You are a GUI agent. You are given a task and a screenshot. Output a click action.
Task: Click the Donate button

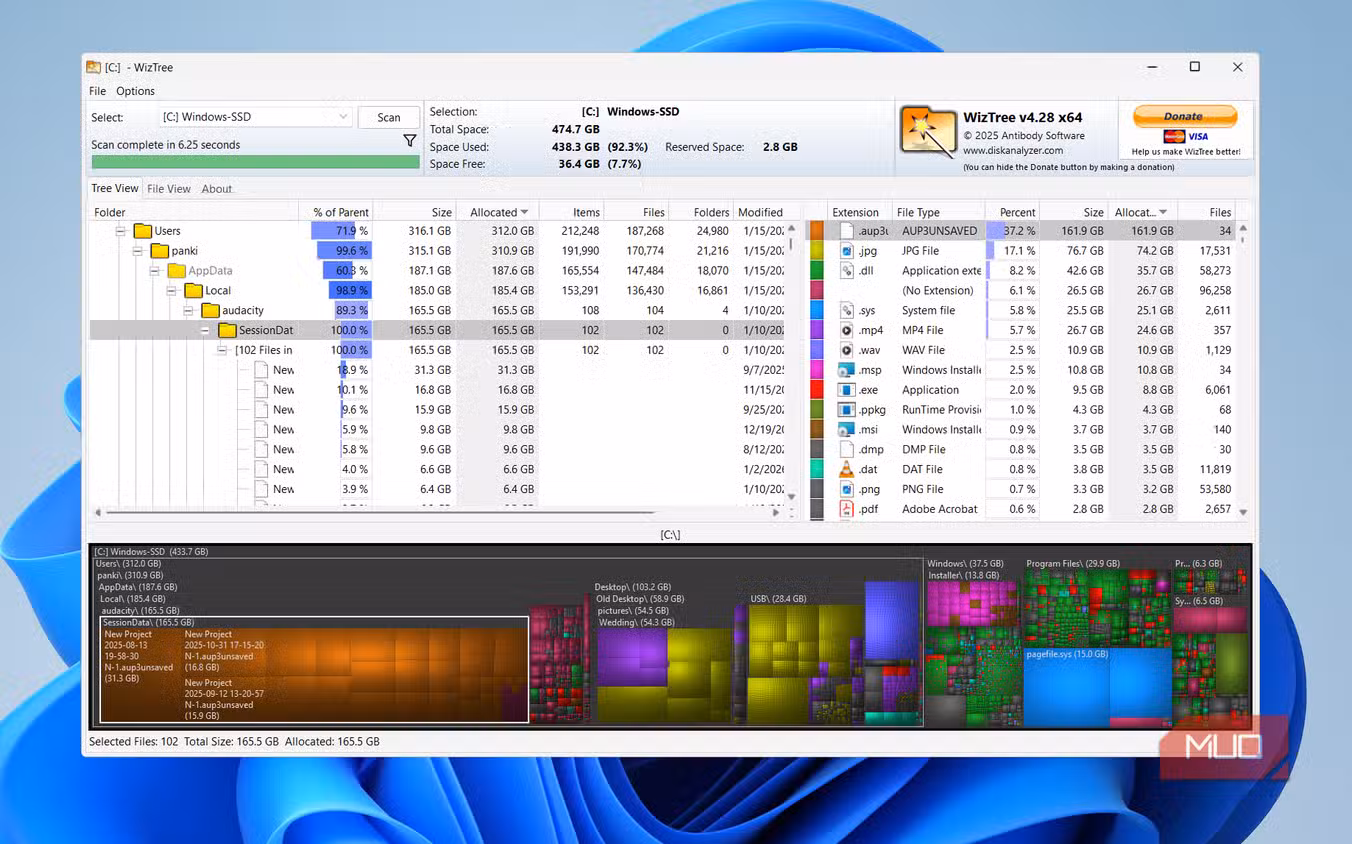[x=1184, y=116]
